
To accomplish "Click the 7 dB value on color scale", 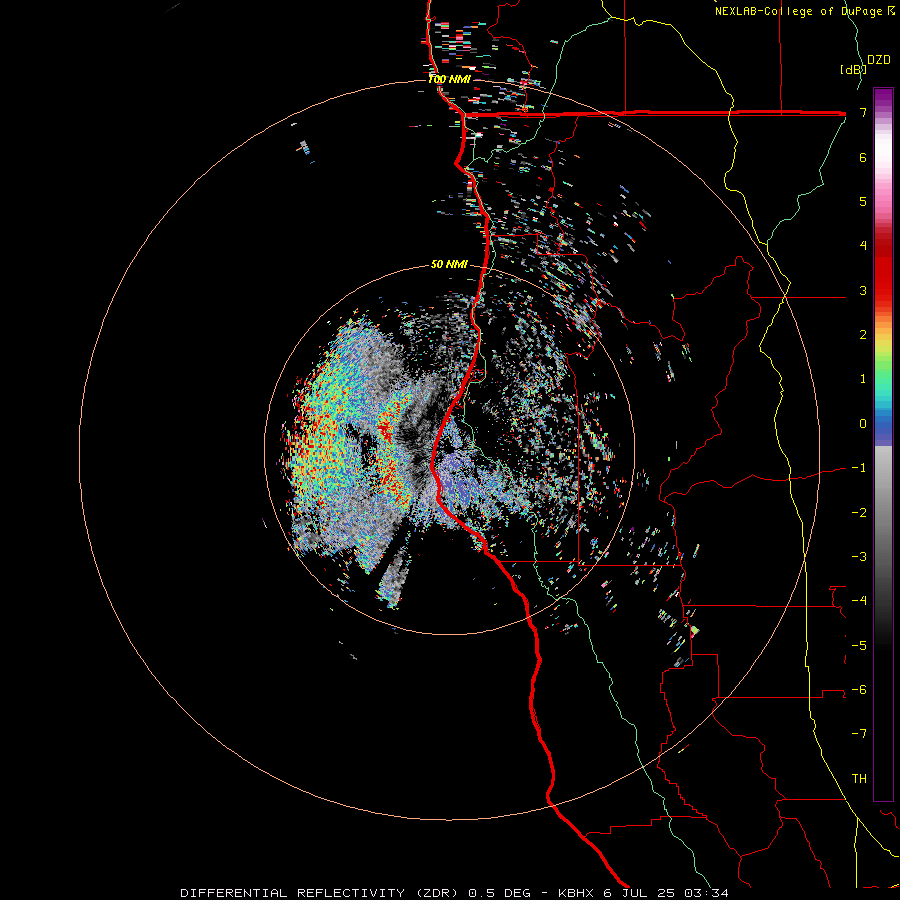I will [x=863, y=112].
